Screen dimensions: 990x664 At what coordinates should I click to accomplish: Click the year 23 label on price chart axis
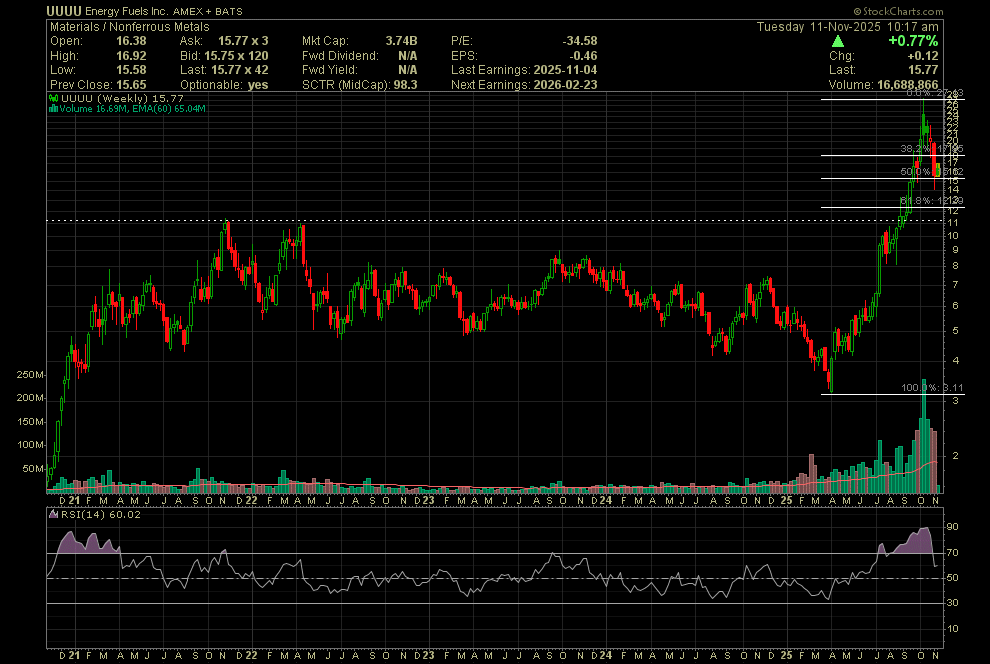coord(428,501)
